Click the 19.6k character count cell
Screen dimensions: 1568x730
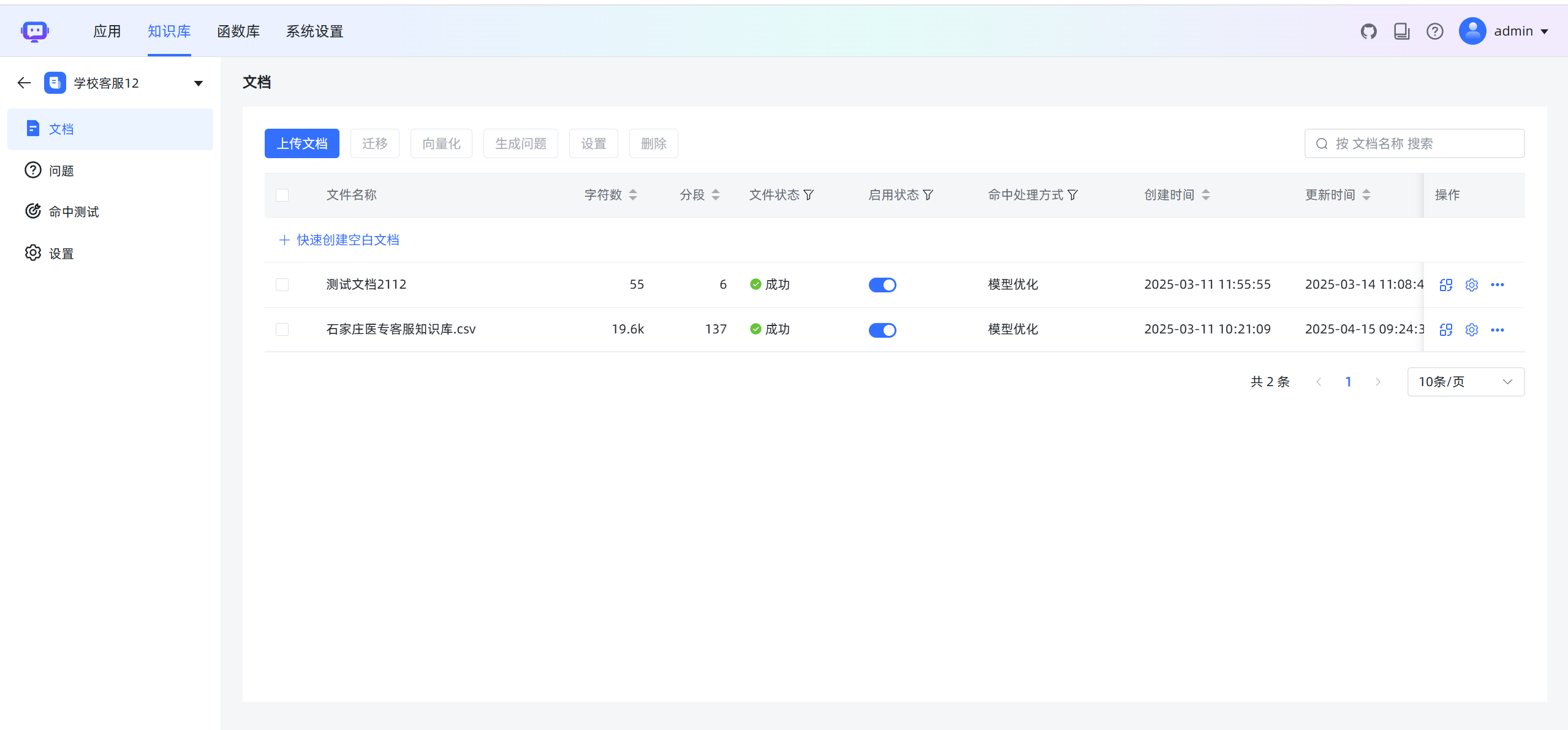pos(627,329)
